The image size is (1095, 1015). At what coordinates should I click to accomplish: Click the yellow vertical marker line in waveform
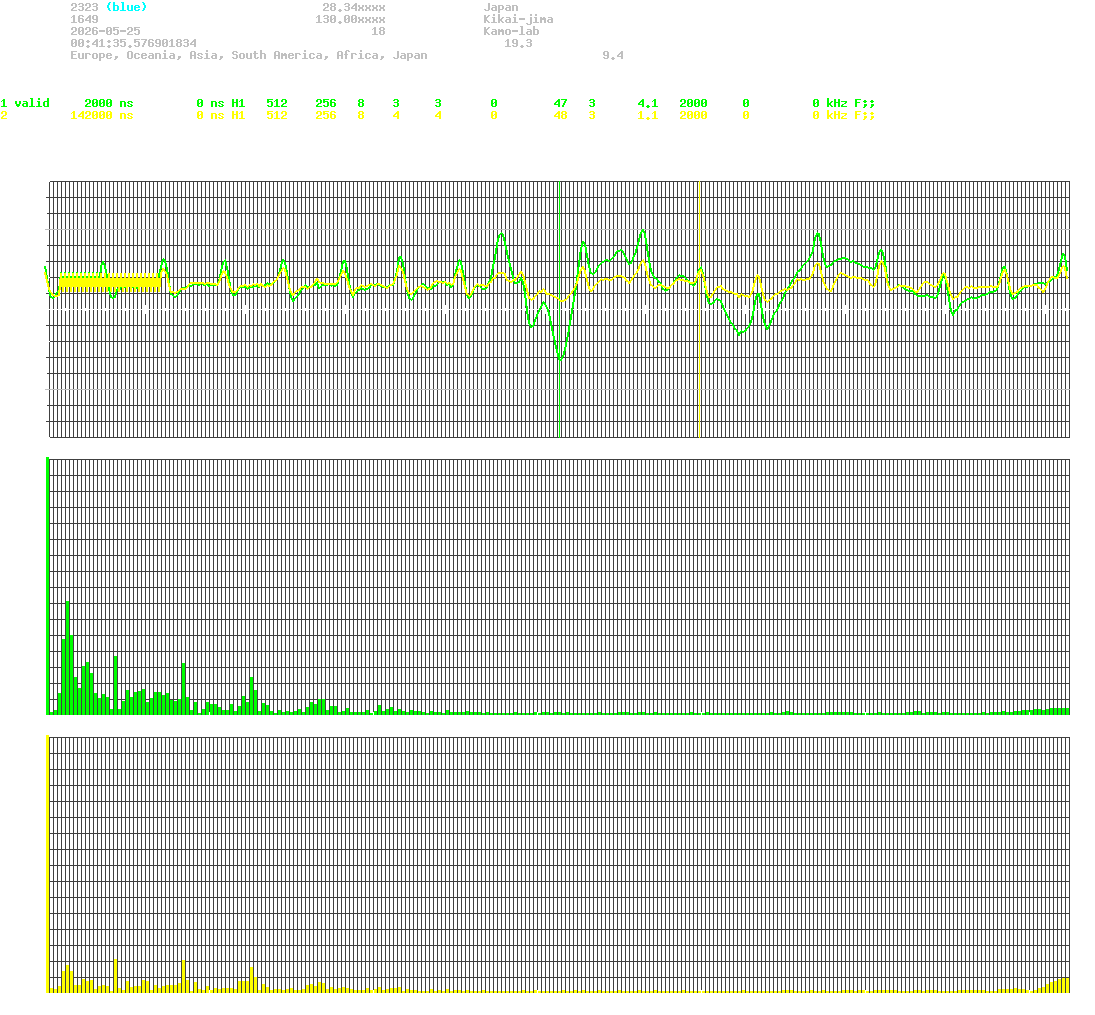point(700,309)
